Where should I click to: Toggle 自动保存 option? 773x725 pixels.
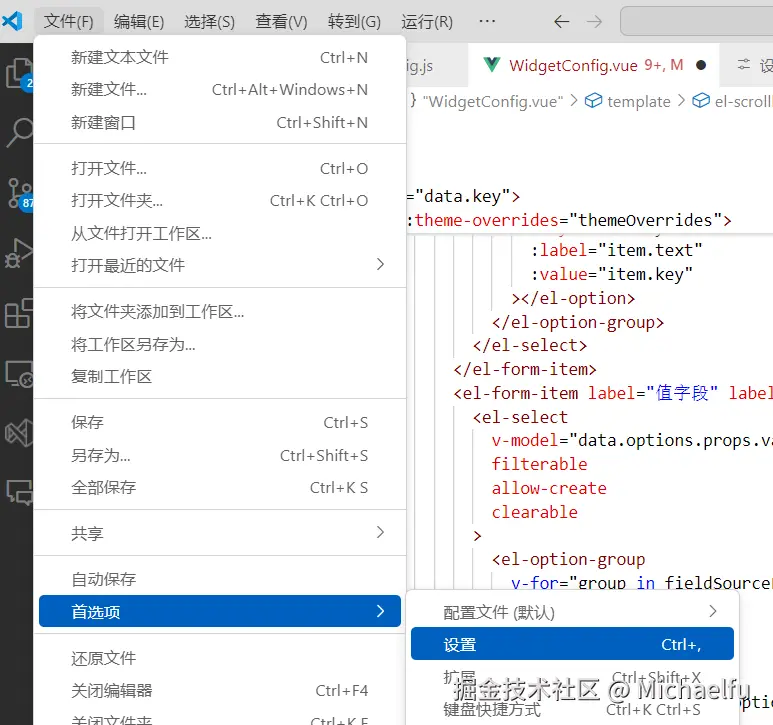click(x=220, y=579)
